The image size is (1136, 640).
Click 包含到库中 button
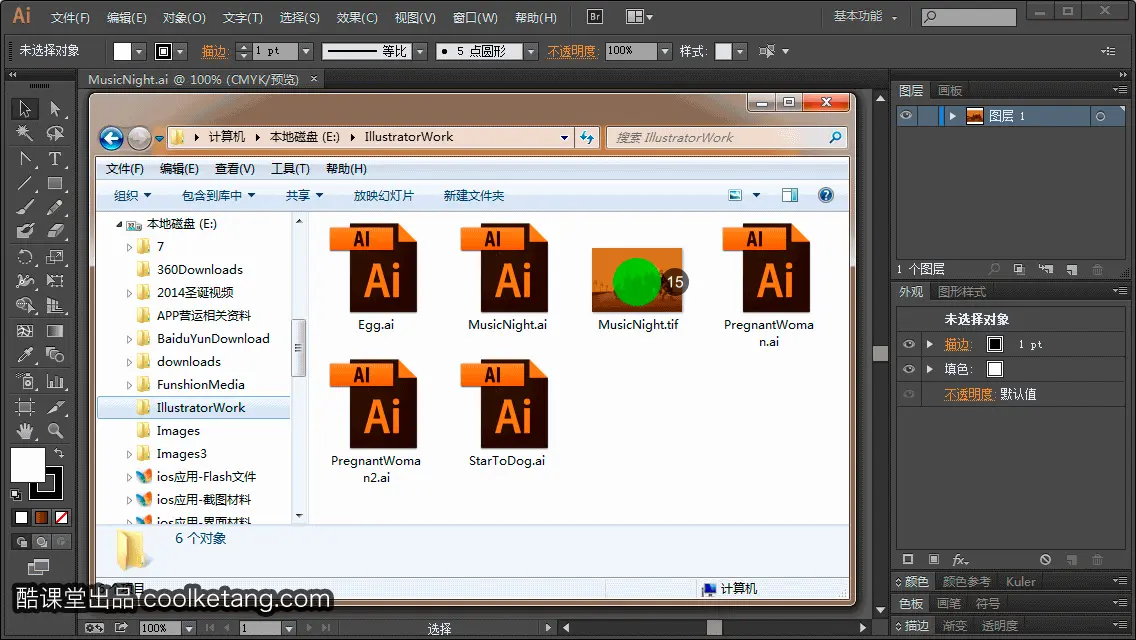[219, 196]
